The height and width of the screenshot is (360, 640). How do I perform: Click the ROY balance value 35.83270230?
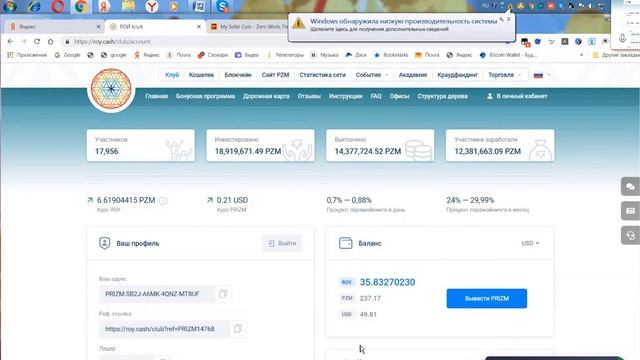pyautogui.click(x=387, y=282)
